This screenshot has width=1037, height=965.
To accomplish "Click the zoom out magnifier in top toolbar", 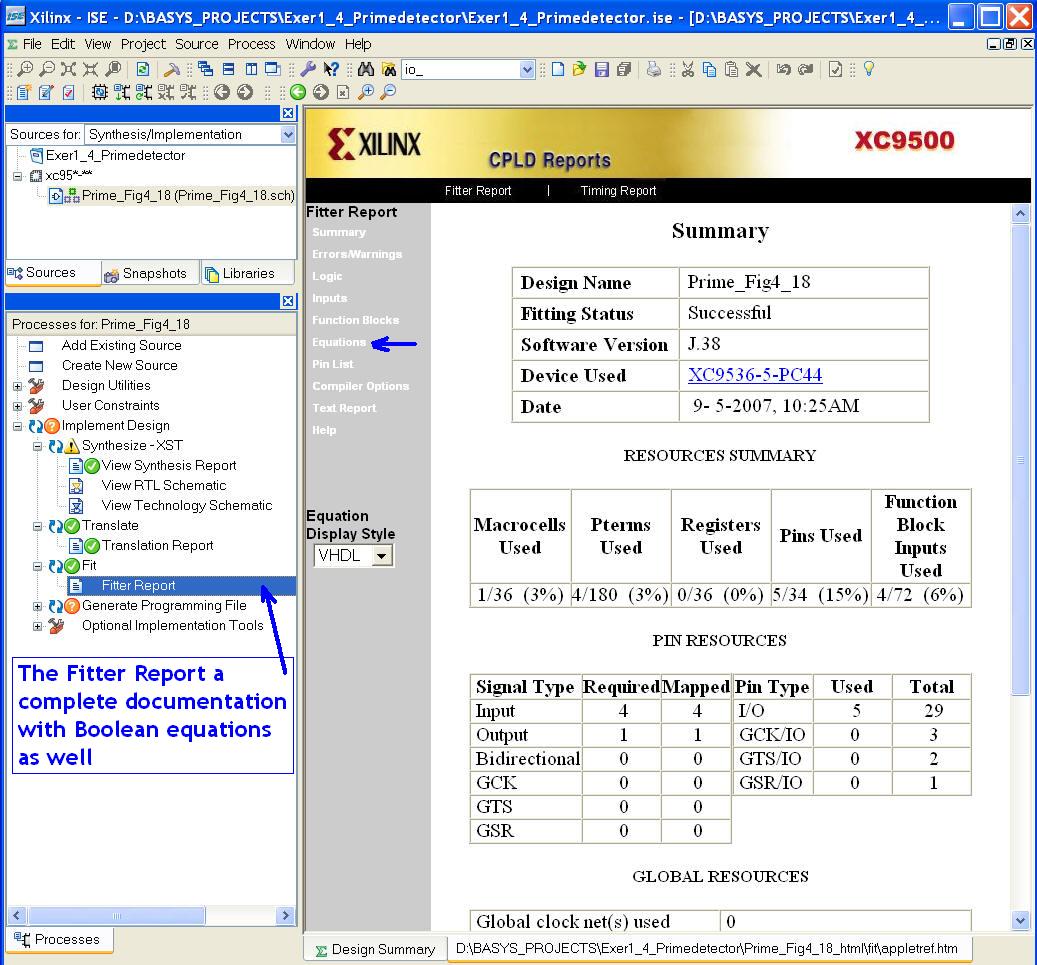I will point(47,69).
